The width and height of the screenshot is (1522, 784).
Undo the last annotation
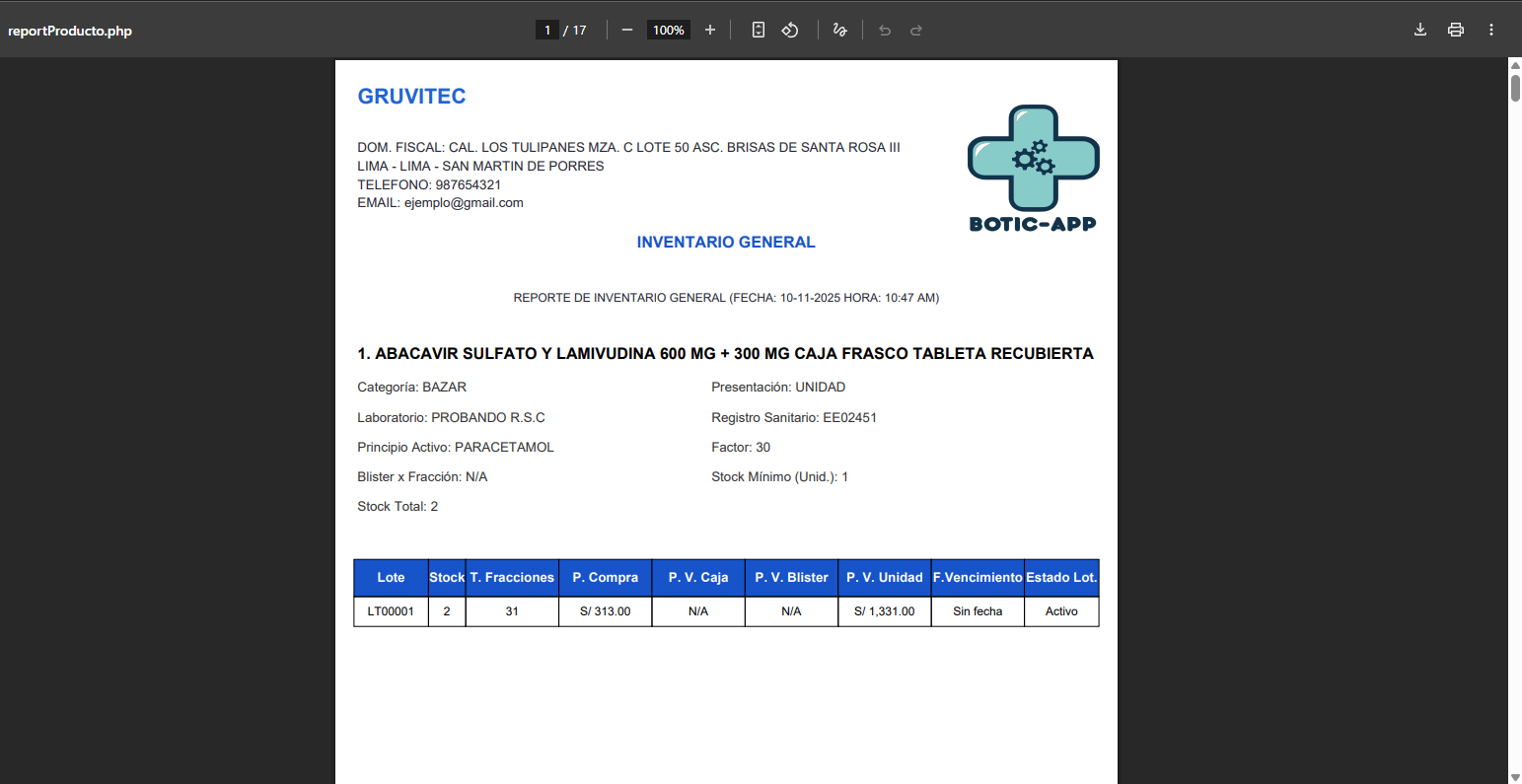884,30
